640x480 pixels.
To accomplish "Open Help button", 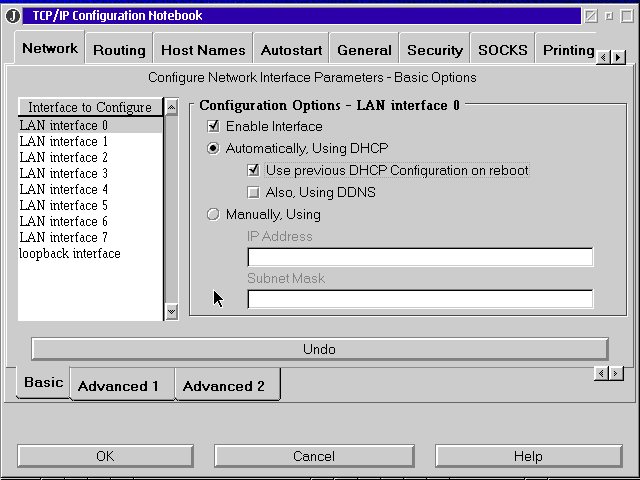I will coord(529,456).
